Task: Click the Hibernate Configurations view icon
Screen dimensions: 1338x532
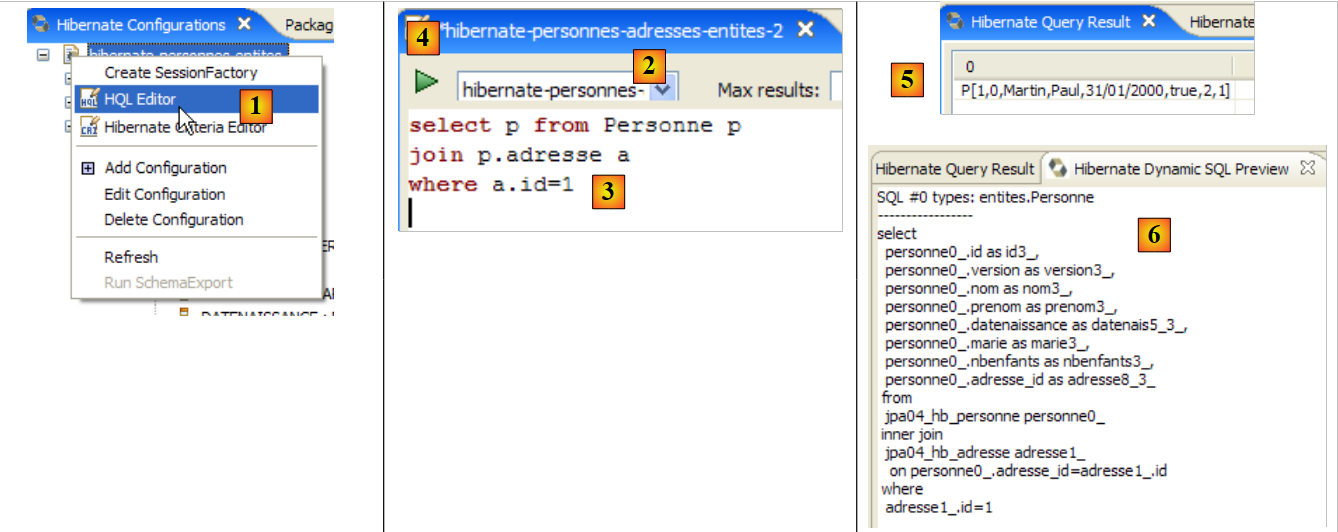Action: 41,24
